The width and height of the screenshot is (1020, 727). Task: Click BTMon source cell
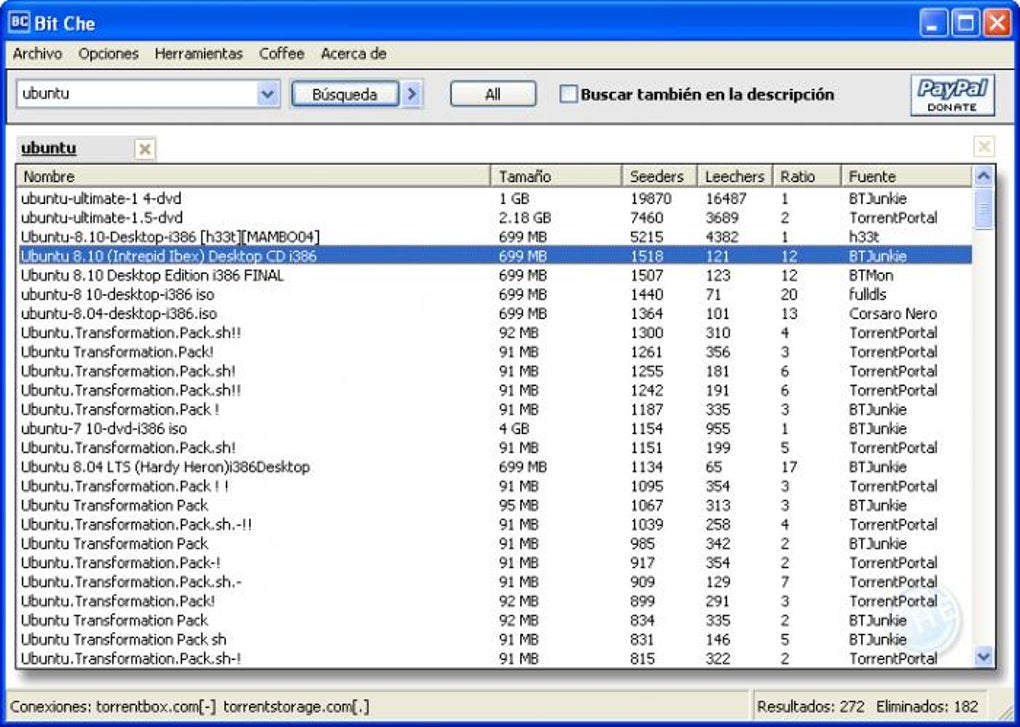coord(871,275)
